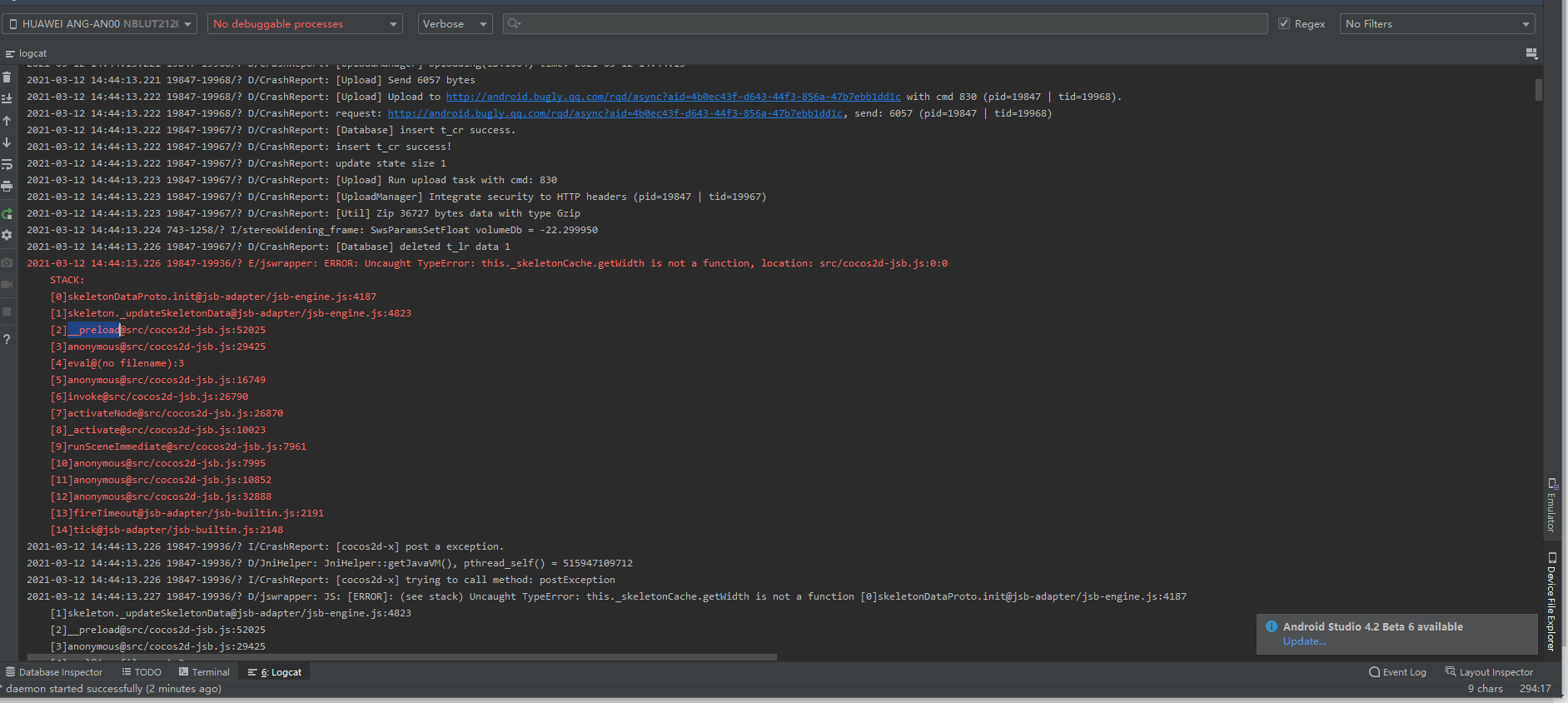Open the HUAWEI ANG-AN00 device dropdown
Viewport: 1568px width, 703px height.
[x=100, y=24]
